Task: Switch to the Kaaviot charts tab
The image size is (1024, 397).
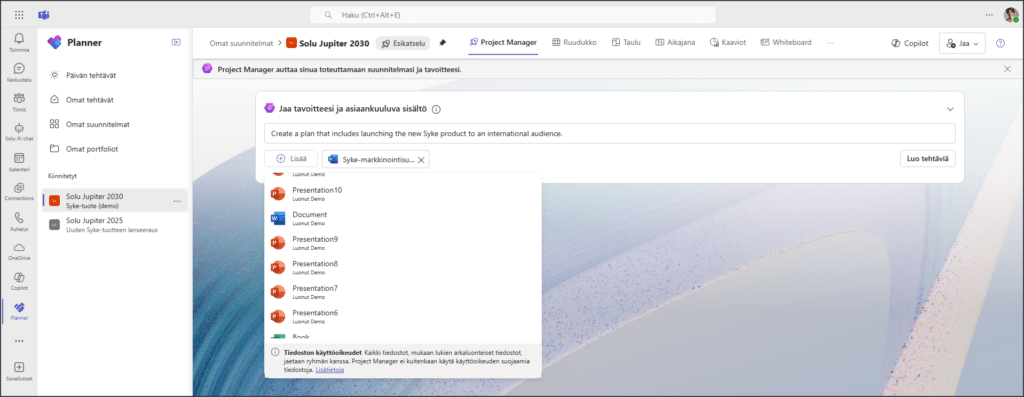Action: coord(728,42)
